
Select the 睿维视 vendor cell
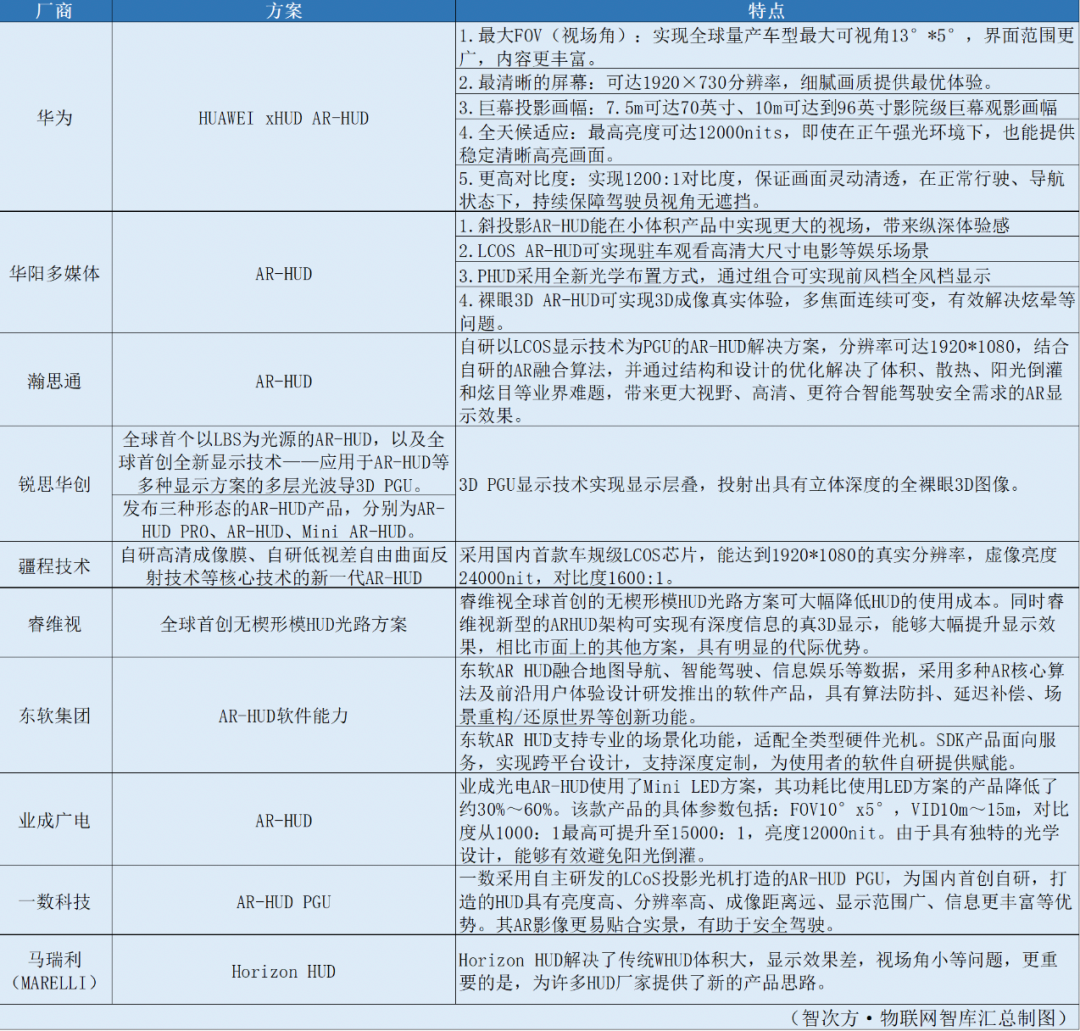(x=56, y=623)
